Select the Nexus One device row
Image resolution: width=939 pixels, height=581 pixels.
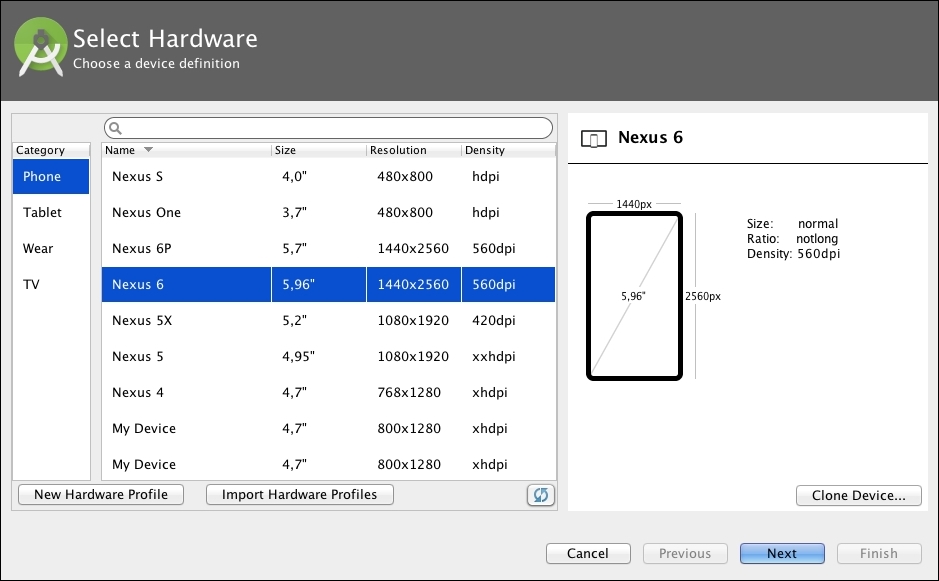coord(328,213)
